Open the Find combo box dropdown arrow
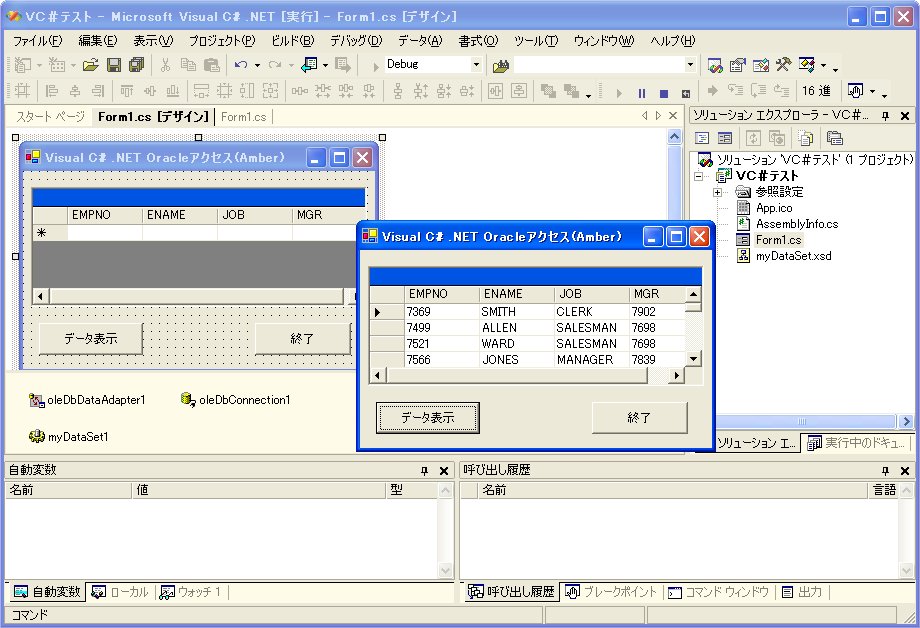Viewport: 920px width, 628px height. click(691, 65)
